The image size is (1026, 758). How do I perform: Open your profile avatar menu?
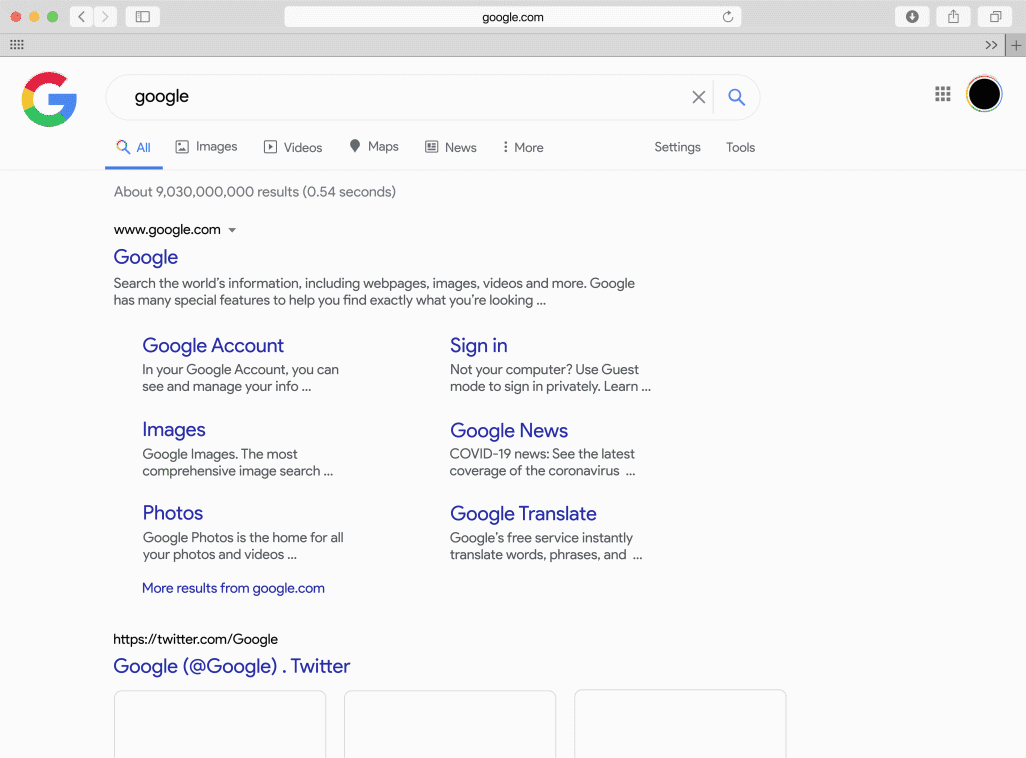984,93
